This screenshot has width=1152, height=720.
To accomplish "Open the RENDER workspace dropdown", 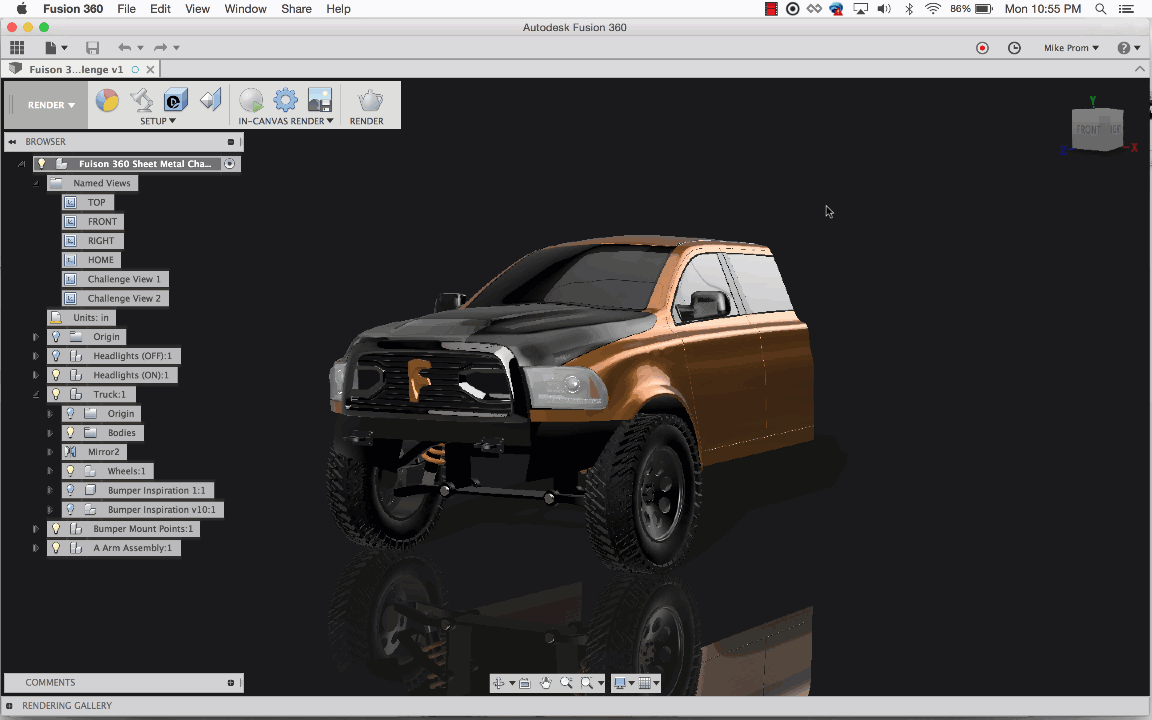I will (52, 105).
